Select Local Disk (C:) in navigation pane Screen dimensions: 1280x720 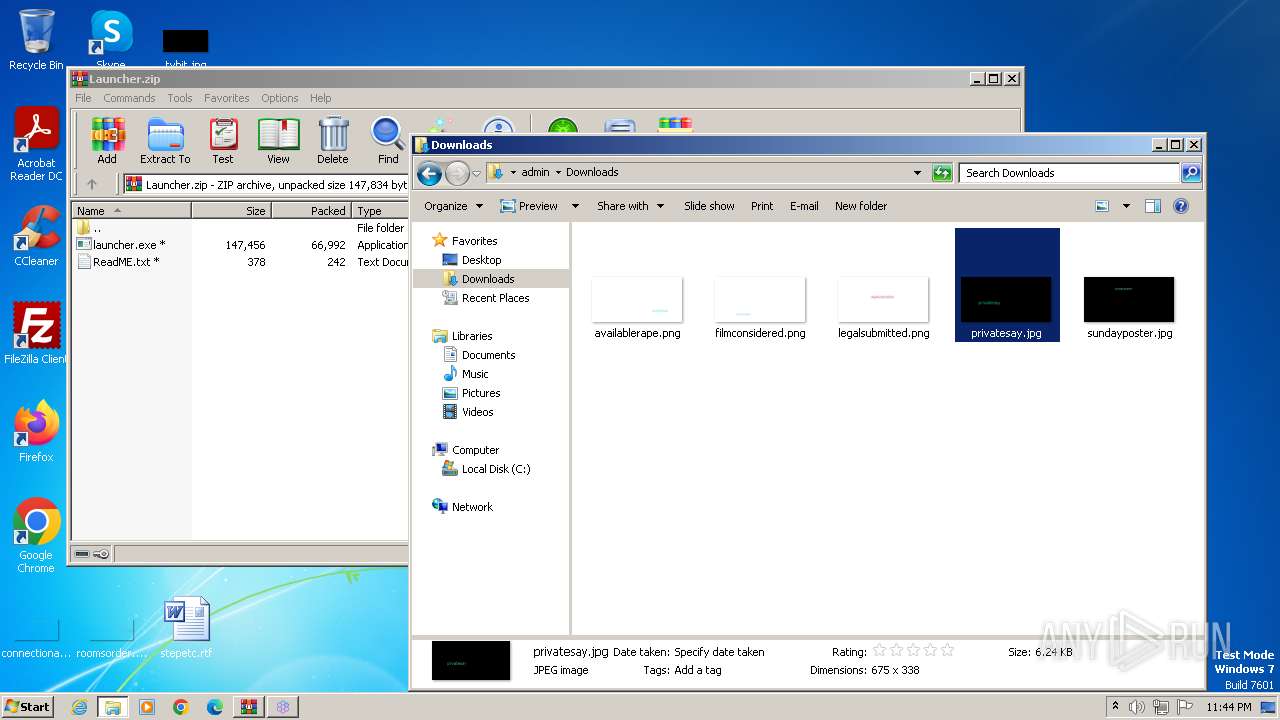495,469
